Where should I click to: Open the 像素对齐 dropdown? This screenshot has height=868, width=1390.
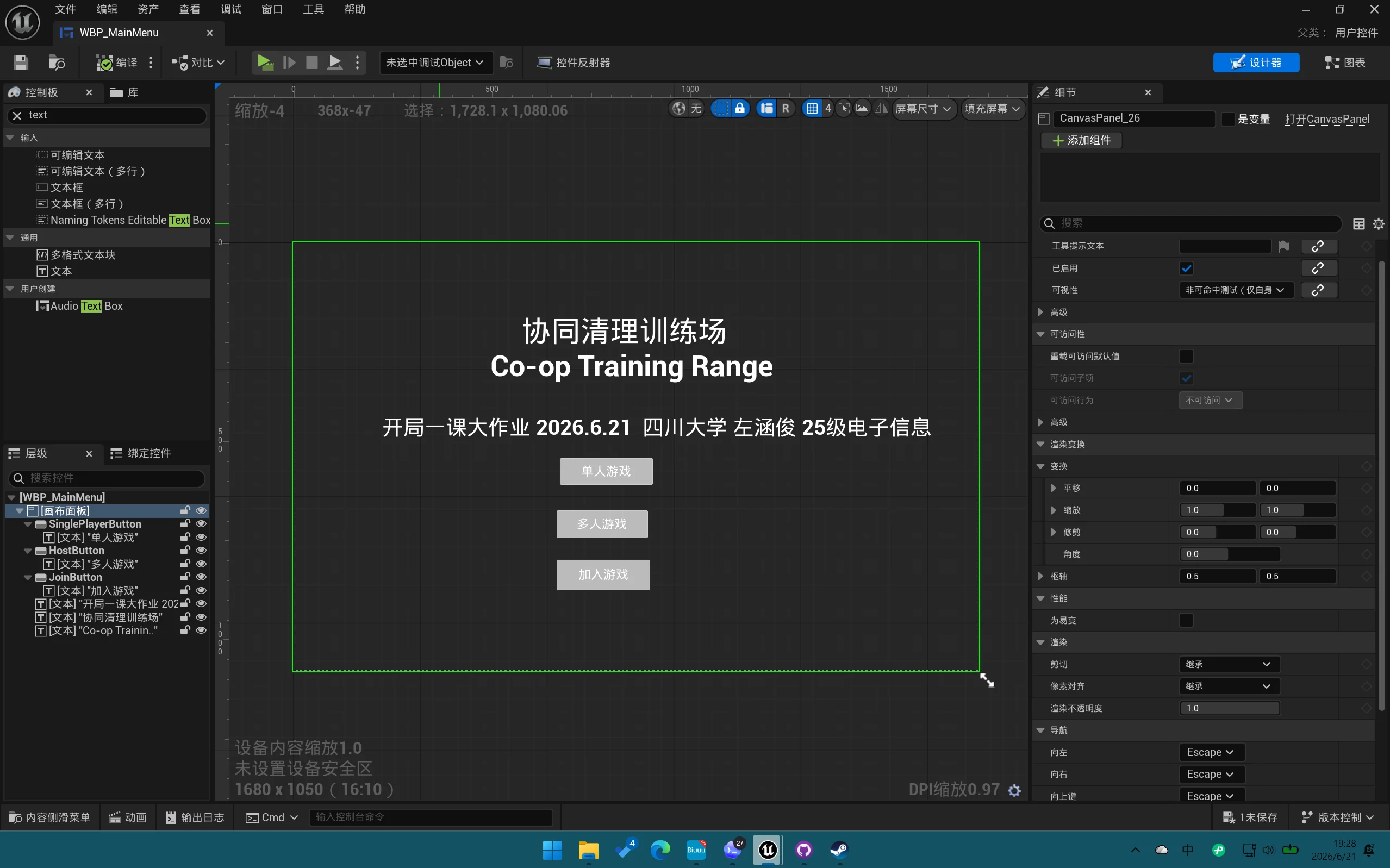point(1229,686)
